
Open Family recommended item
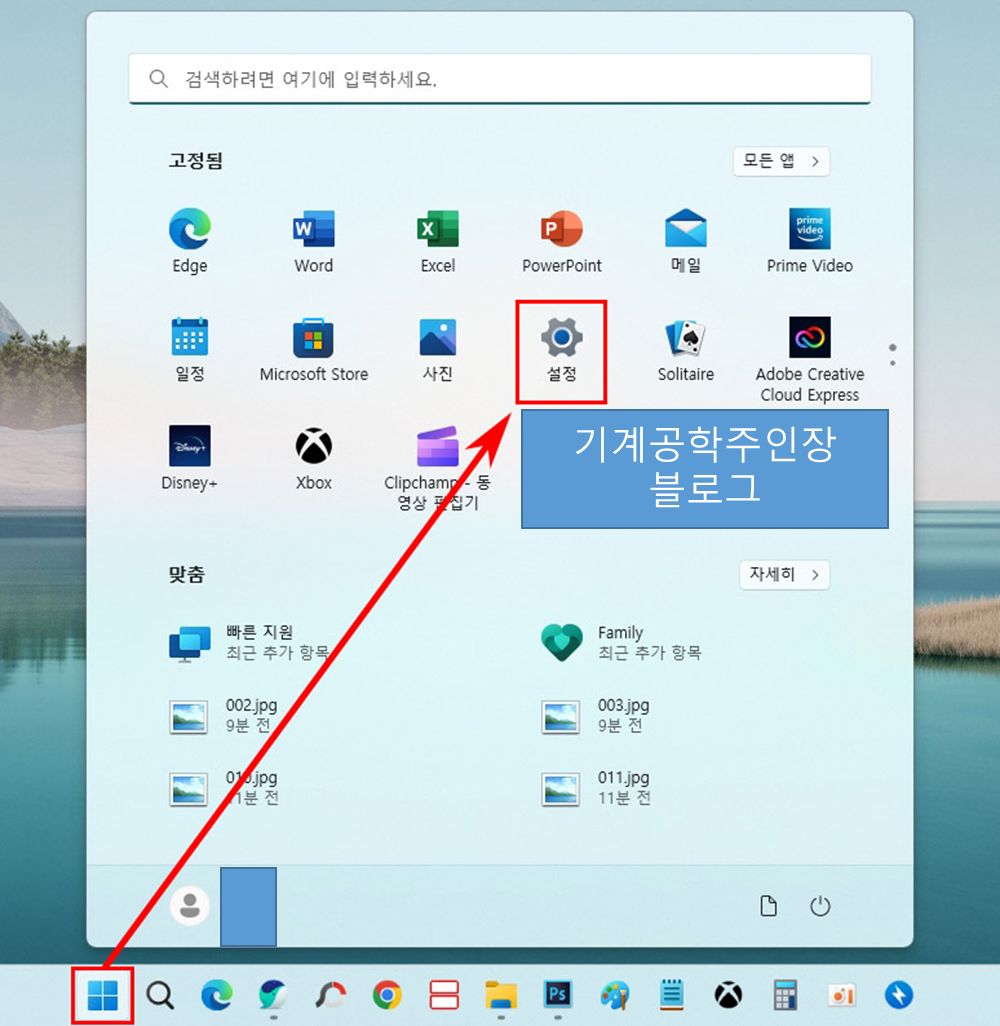(622, 643)
